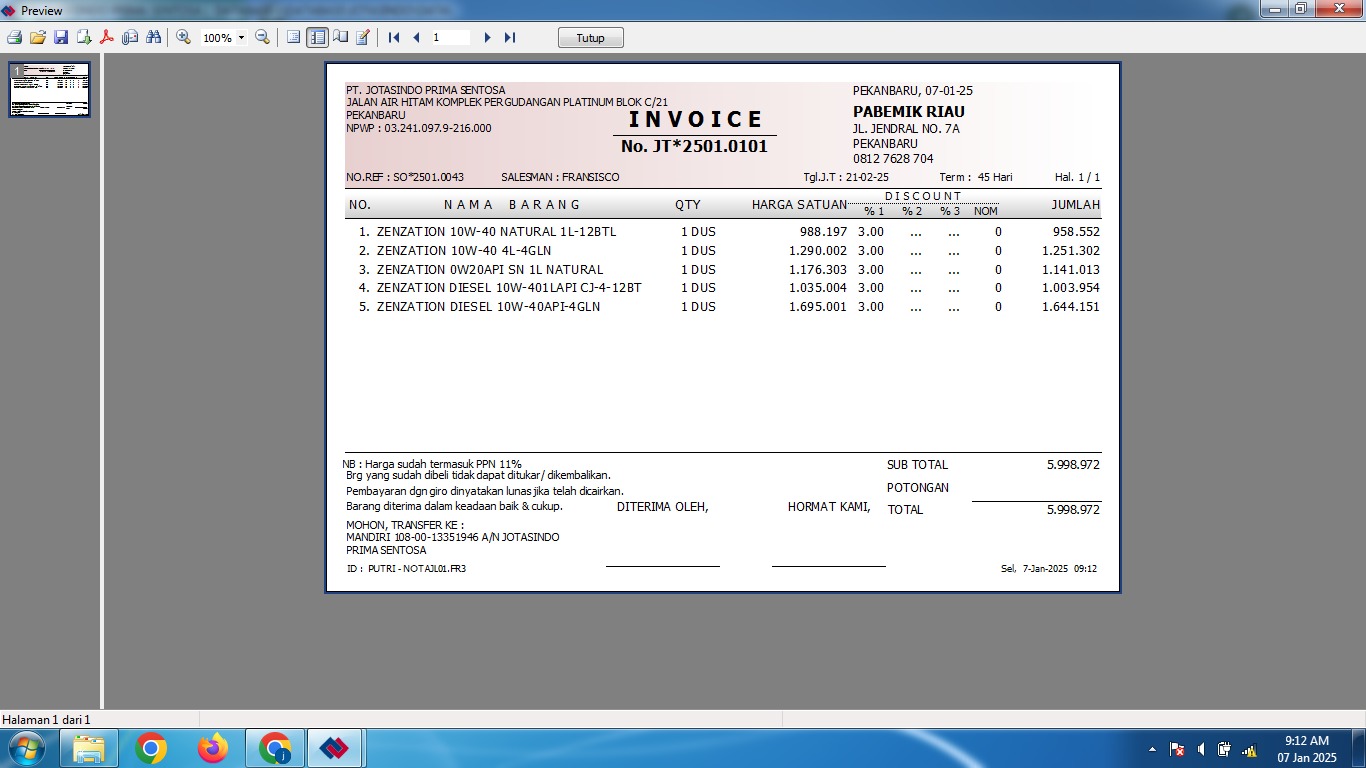Toggle the report outline view button

pyautogui.click(x=293, y=37)
